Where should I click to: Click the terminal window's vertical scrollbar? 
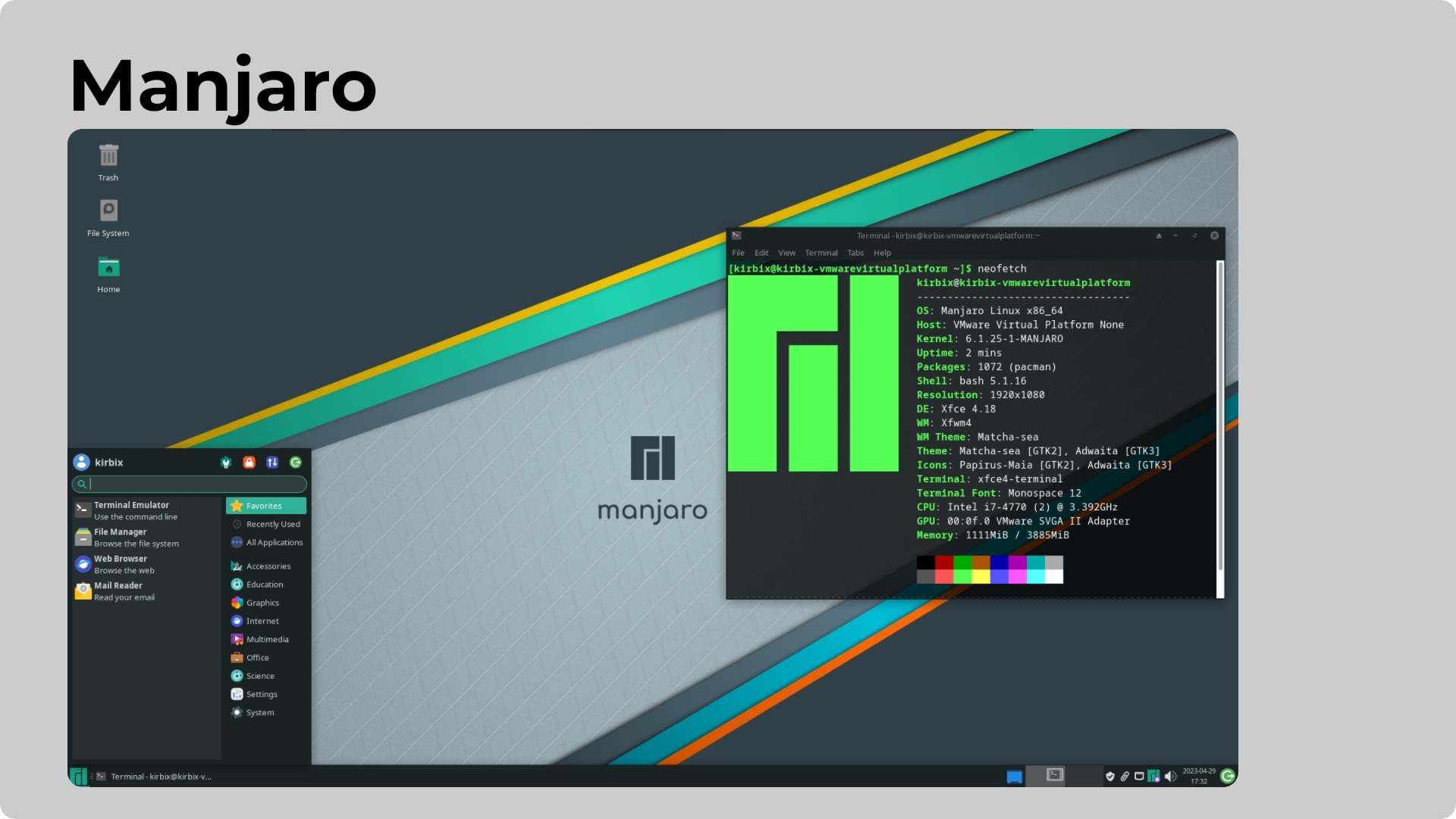click(x=1220, y=429)
